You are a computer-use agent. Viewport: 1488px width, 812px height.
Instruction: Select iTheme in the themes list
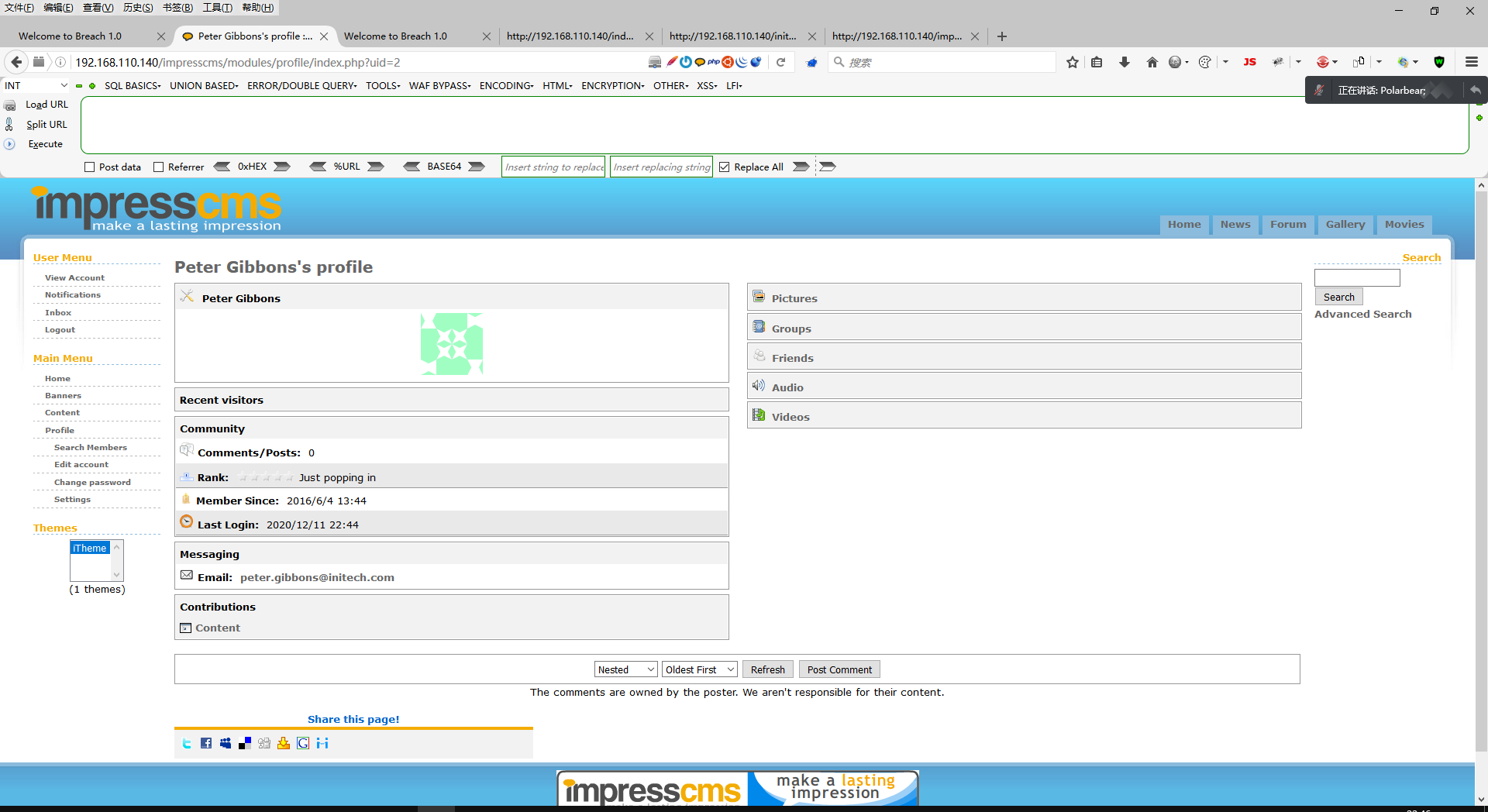[90, 549]
